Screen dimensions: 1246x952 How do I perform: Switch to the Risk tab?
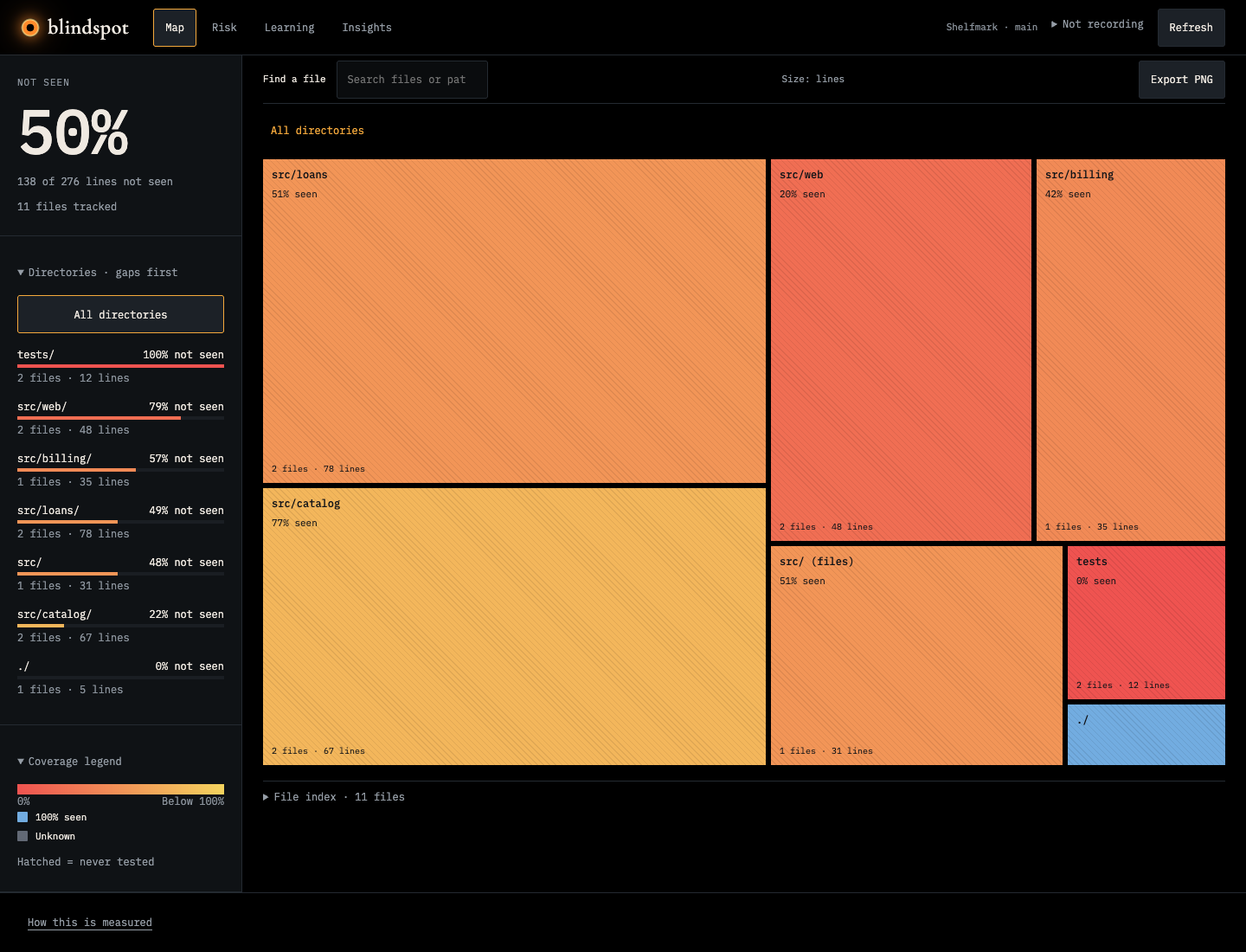click(224, 28)
